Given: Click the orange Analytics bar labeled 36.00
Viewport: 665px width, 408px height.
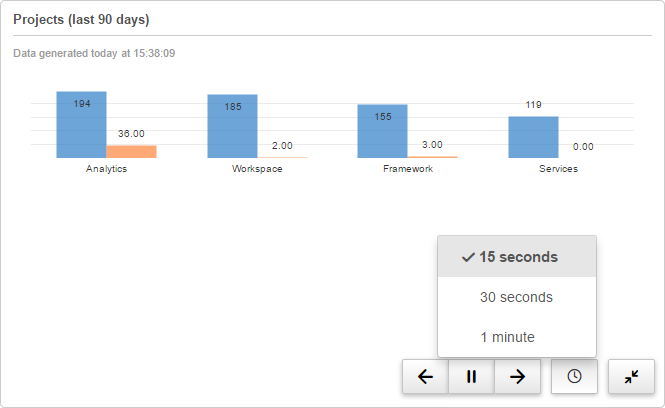Looking at the screenshot, I should click(x=131, y=152).
